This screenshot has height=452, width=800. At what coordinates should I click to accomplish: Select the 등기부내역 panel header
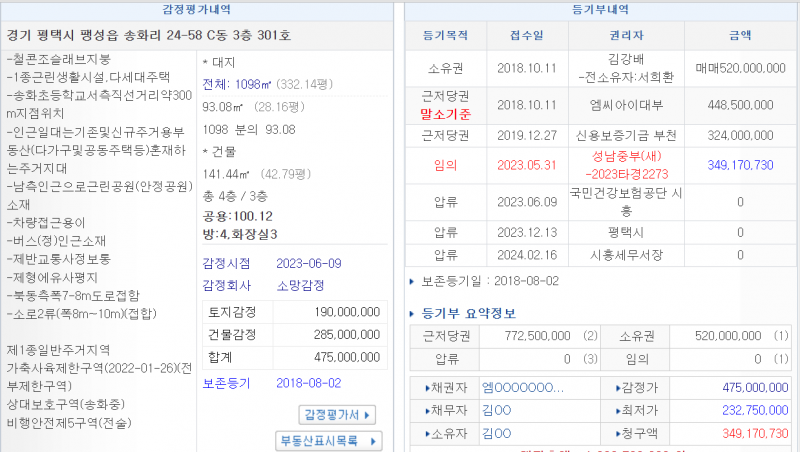click(x=600, y=8)
